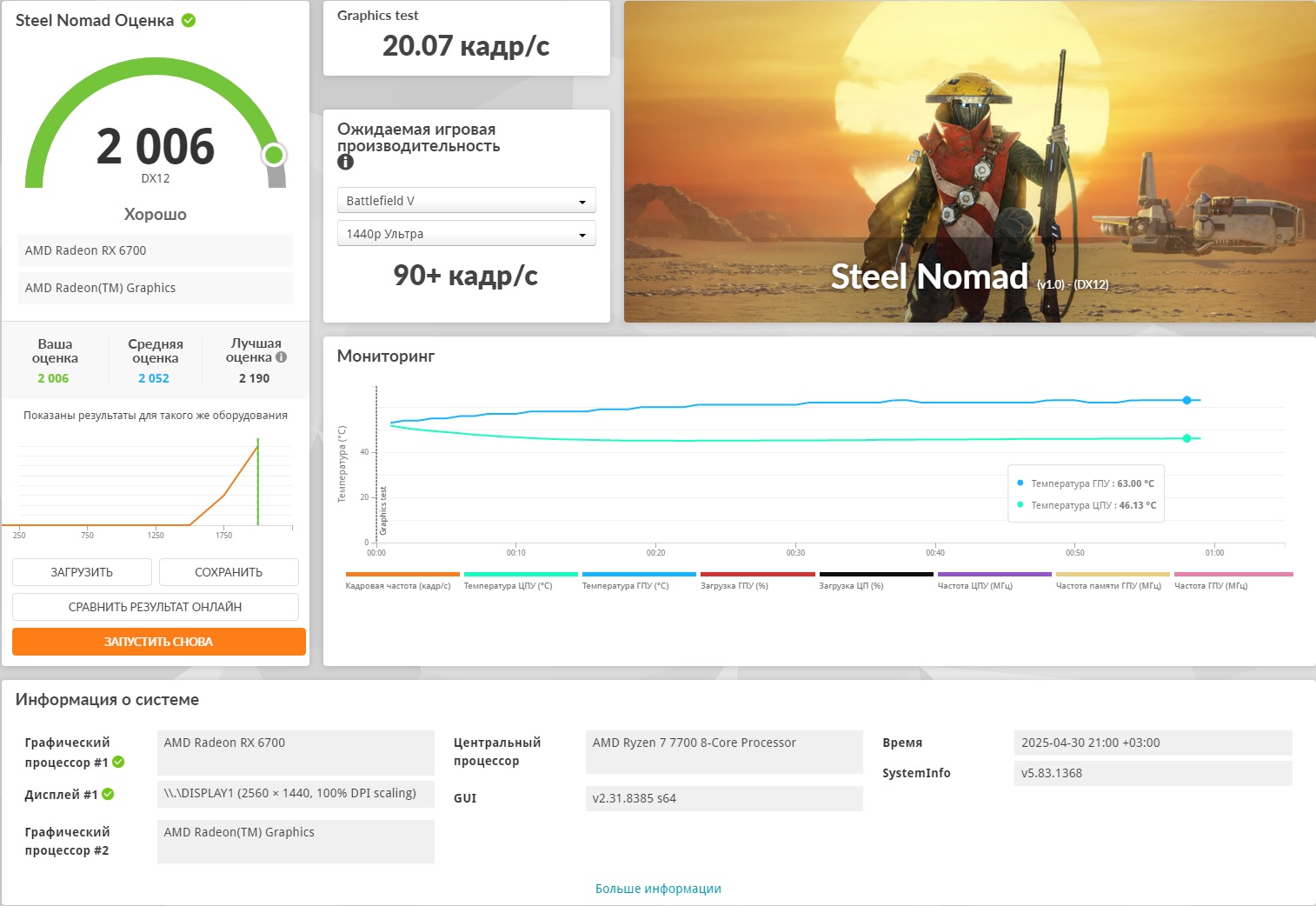Click the CPU temperature line end marker
This screenshot has height=906, width=1316.
pyautogui.click(x=1186, y=438)
